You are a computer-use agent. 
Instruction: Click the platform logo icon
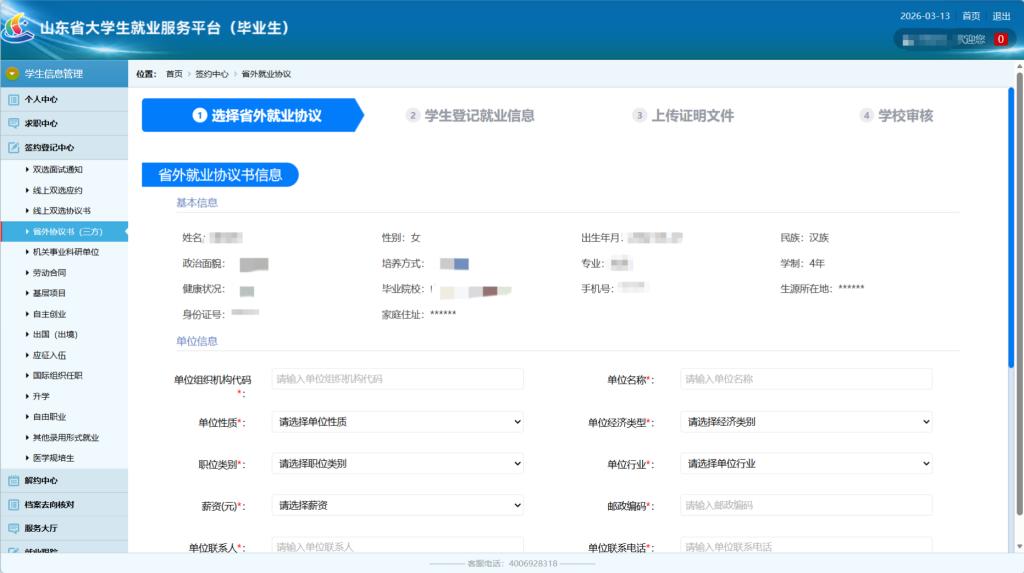(x=18, y=27)
